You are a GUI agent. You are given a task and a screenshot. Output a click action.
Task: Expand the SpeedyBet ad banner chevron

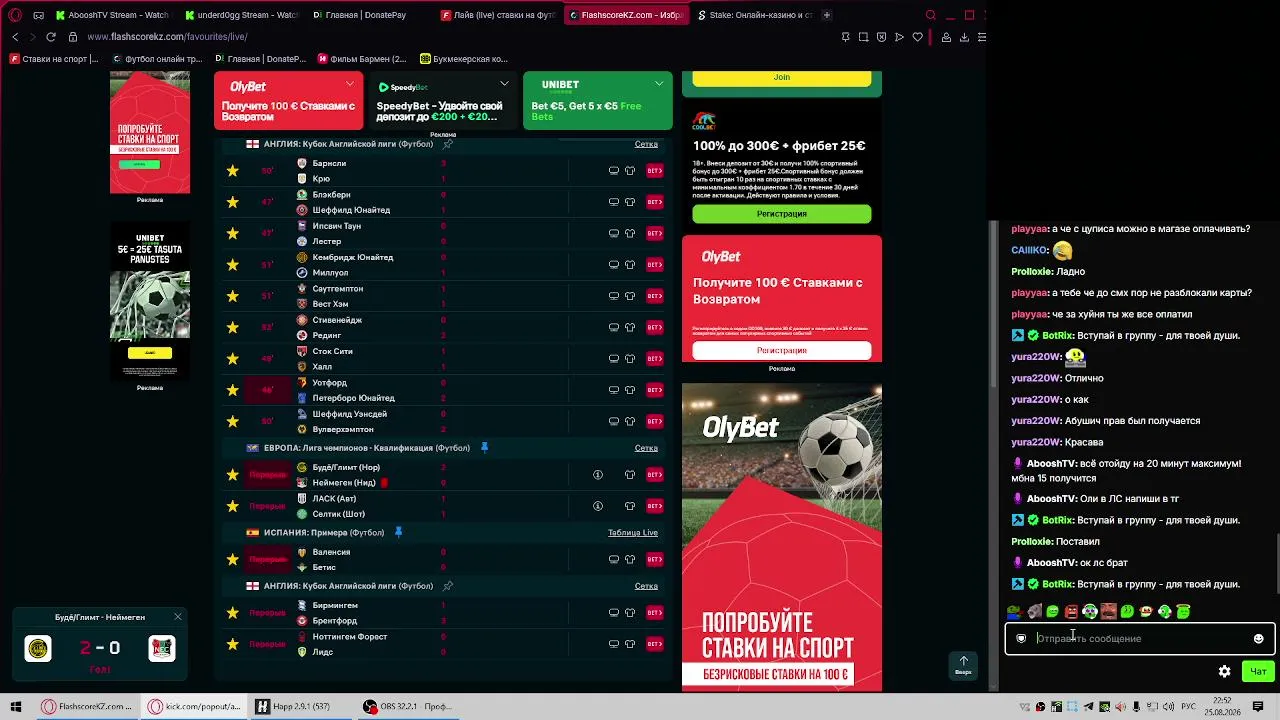click(x=504, y=84)
